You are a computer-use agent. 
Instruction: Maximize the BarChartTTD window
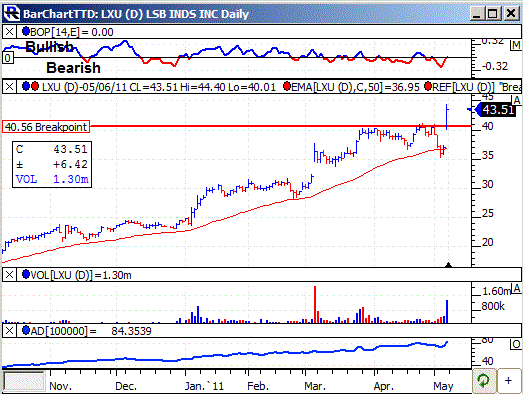click(x=493, y=13)
